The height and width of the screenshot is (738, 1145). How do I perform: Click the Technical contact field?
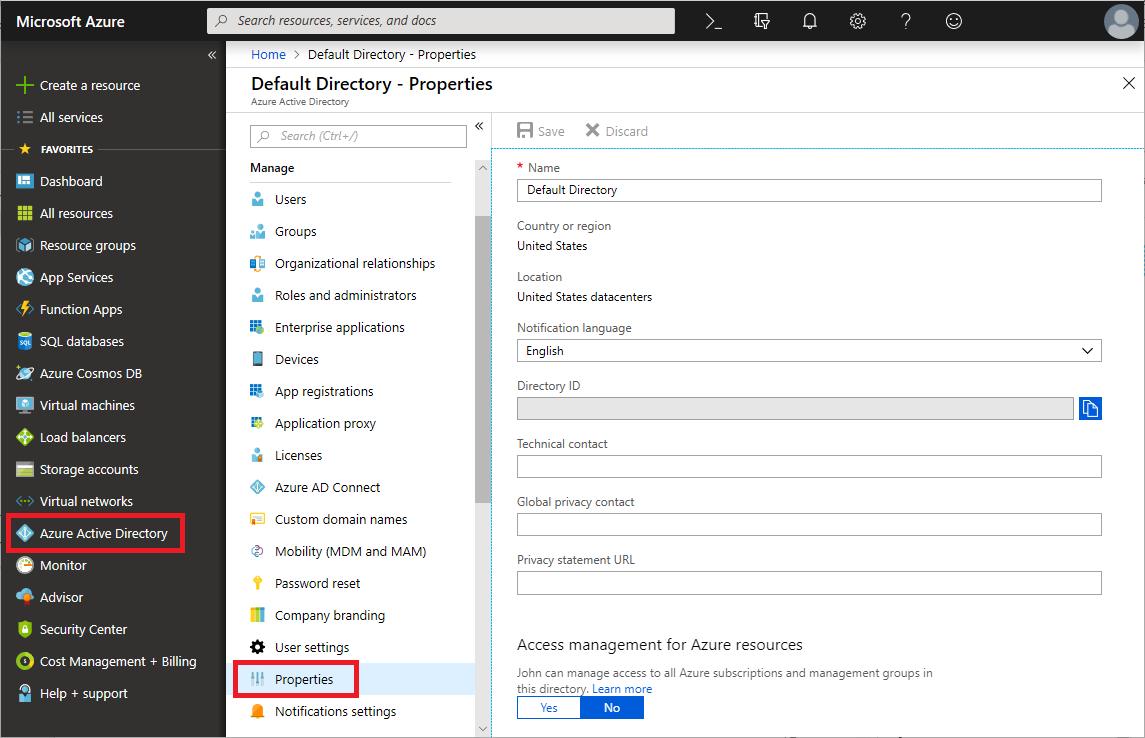[x=809, y=466]
